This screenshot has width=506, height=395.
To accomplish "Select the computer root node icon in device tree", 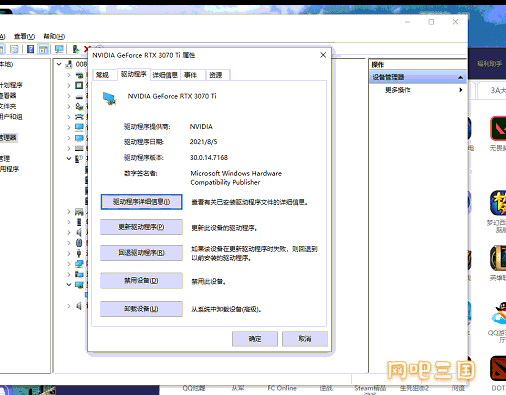I will [69, 64].
